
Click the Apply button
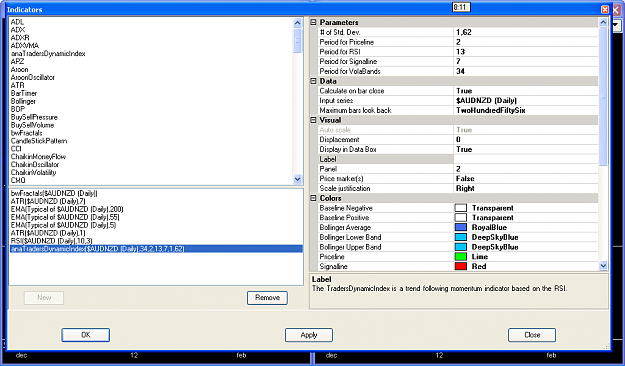coord(309,335)
